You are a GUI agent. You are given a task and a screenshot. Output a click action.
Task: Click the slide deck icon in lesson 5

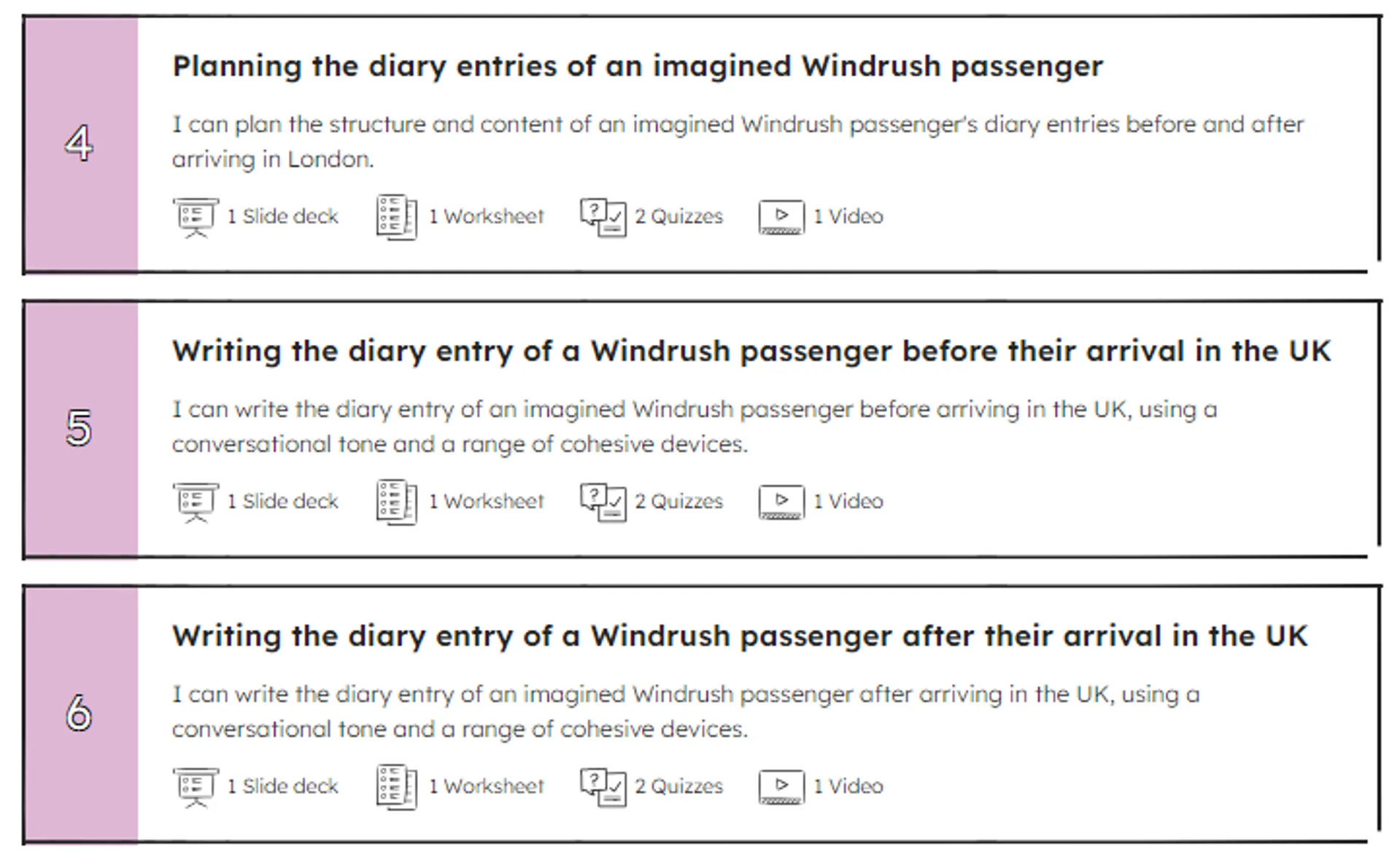tap(196, 502)
